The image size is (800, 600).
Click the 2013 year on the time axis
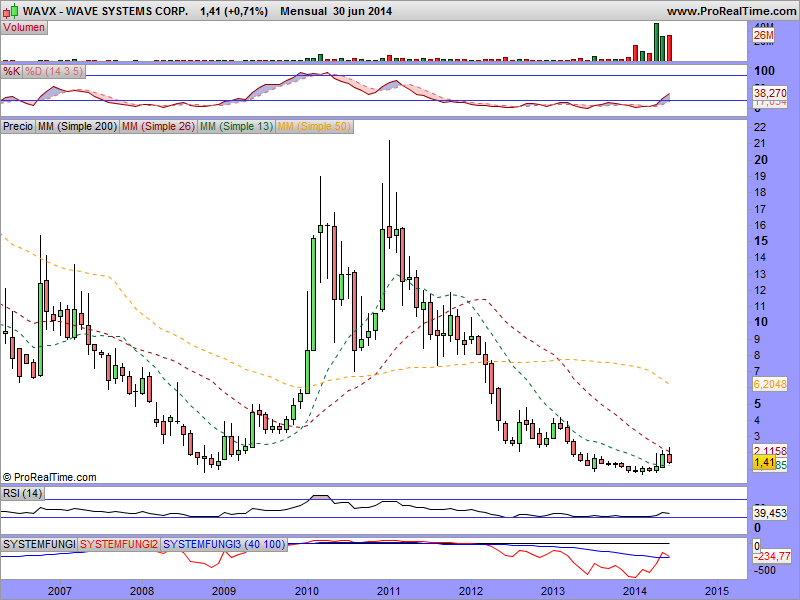pyautogui.click(x=553, y=591)
